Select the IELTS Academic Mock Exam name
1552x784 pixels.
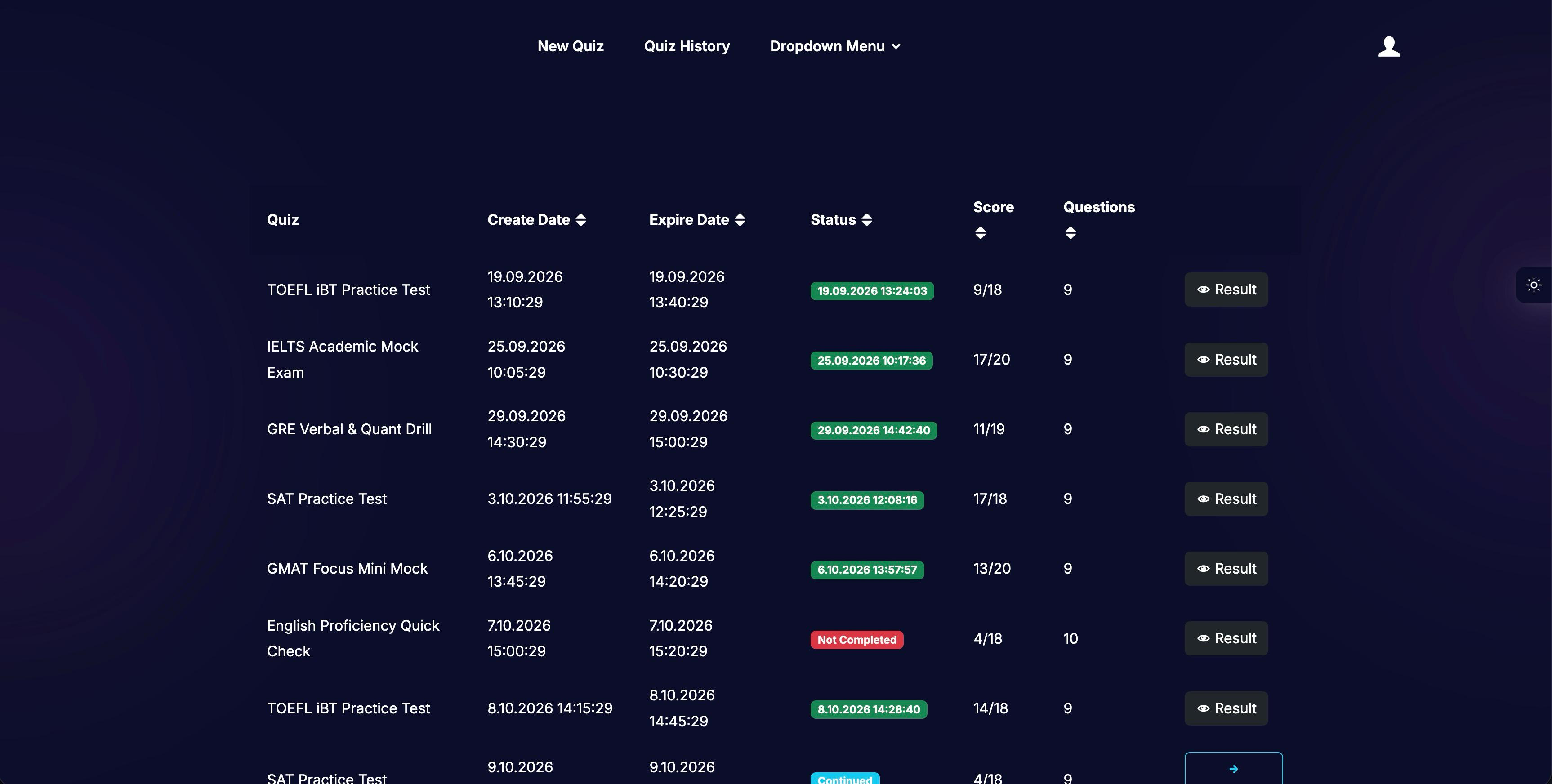point(342,360)
